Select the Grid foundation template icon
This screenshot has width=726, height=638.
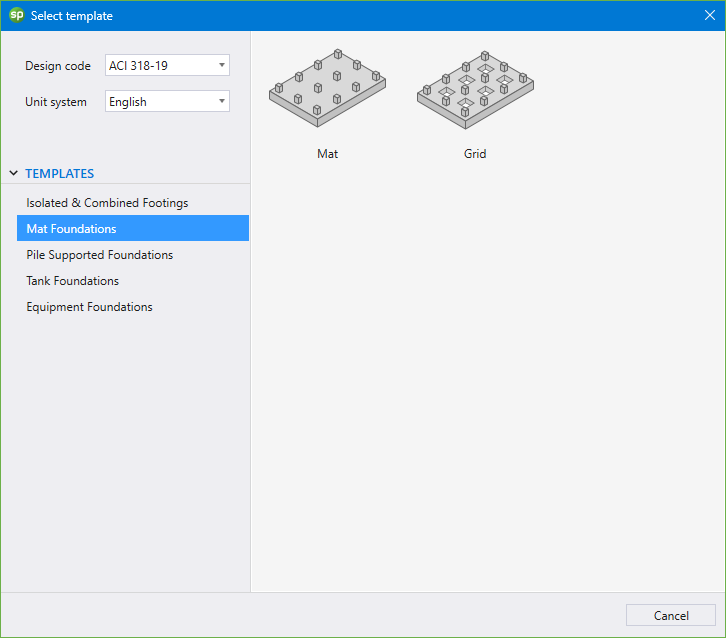coord(475,88)
